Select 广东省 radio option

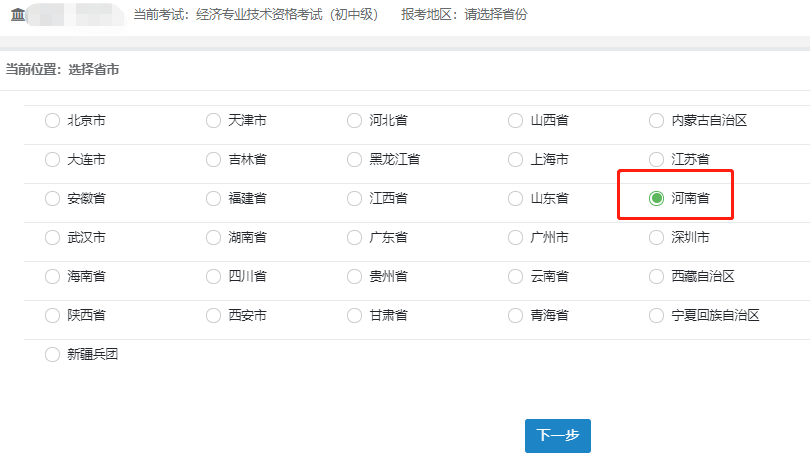[354, 238]
